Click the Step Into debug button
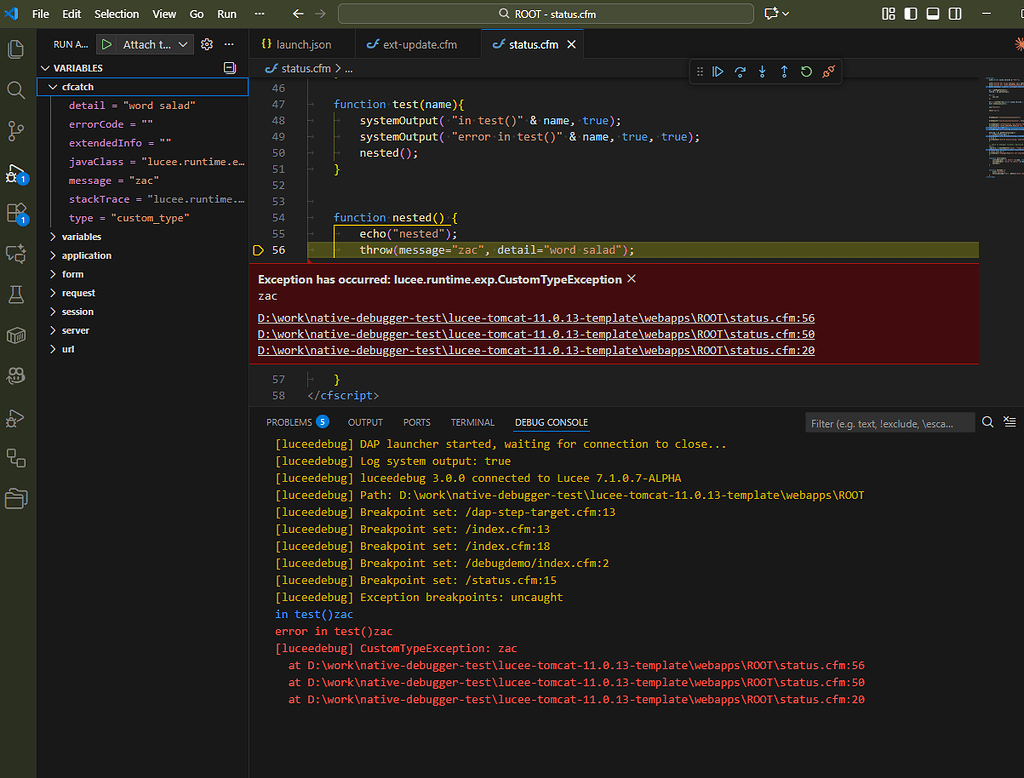Viewport: 1024px width, 778px height. tap(762, 72)
